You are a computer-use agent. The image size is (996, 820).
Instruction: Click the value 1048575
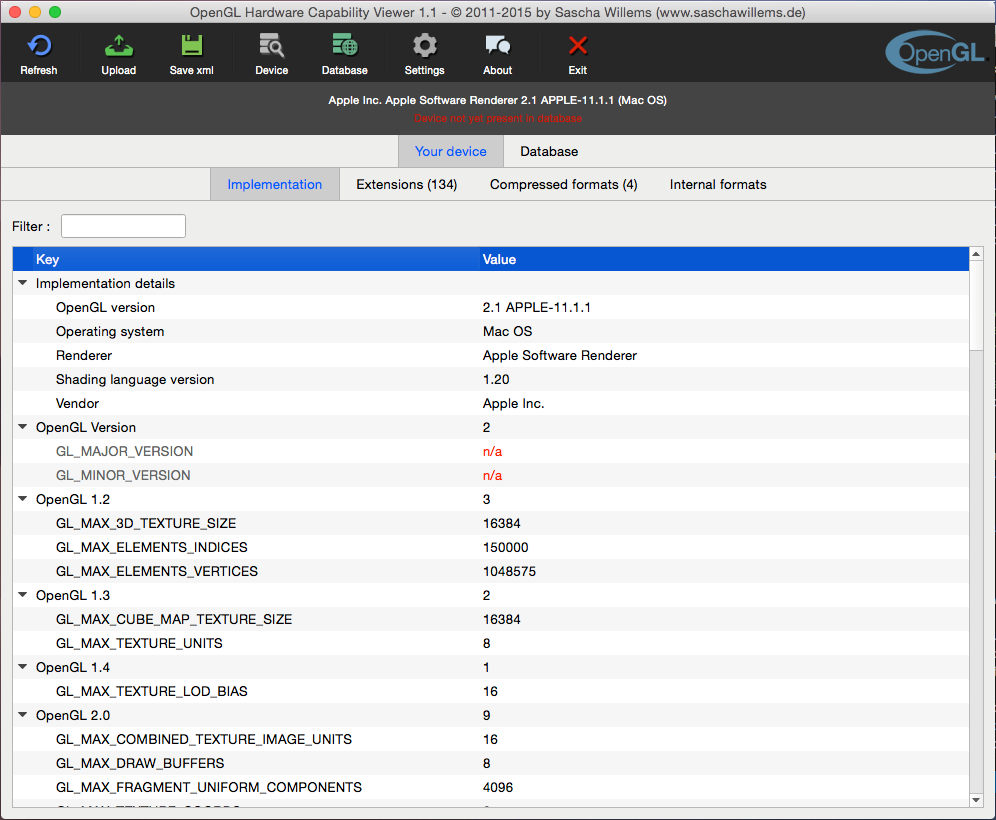click(x=509, y=572)
